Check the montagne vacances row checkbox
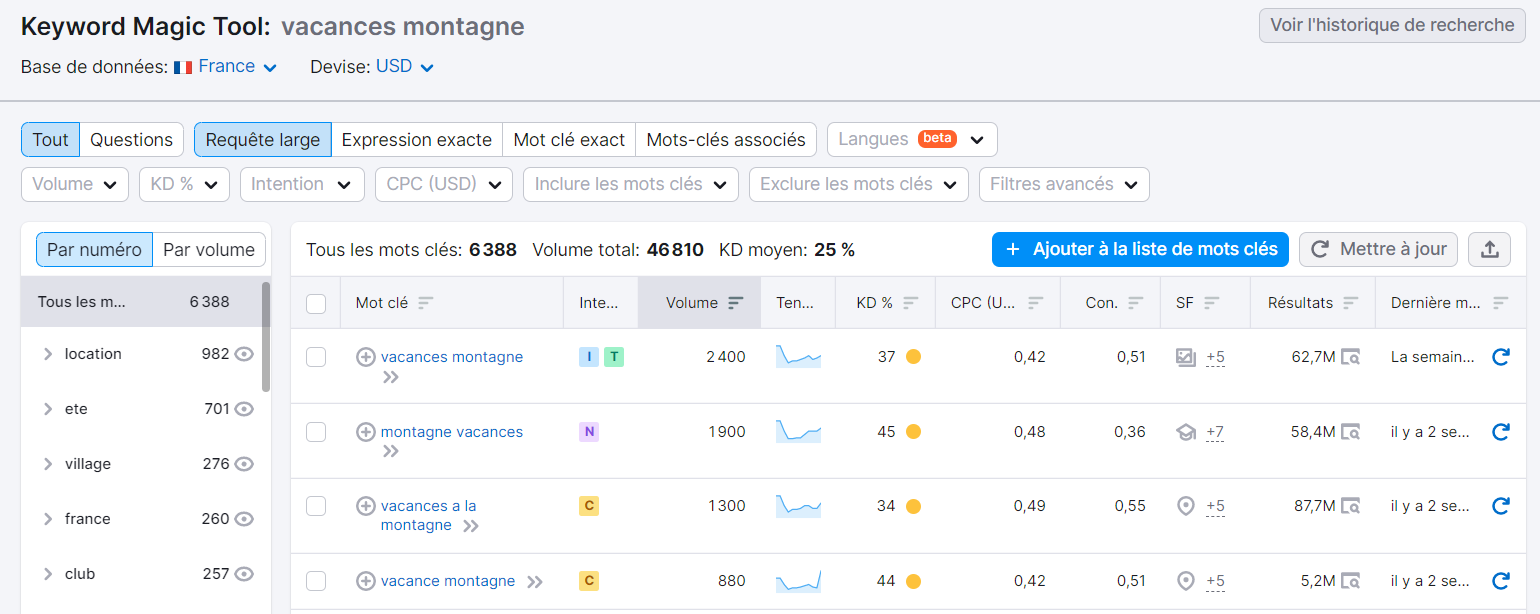Viewport: 1540px width, 614px height. pyautogui.click(x=316, y=432)
